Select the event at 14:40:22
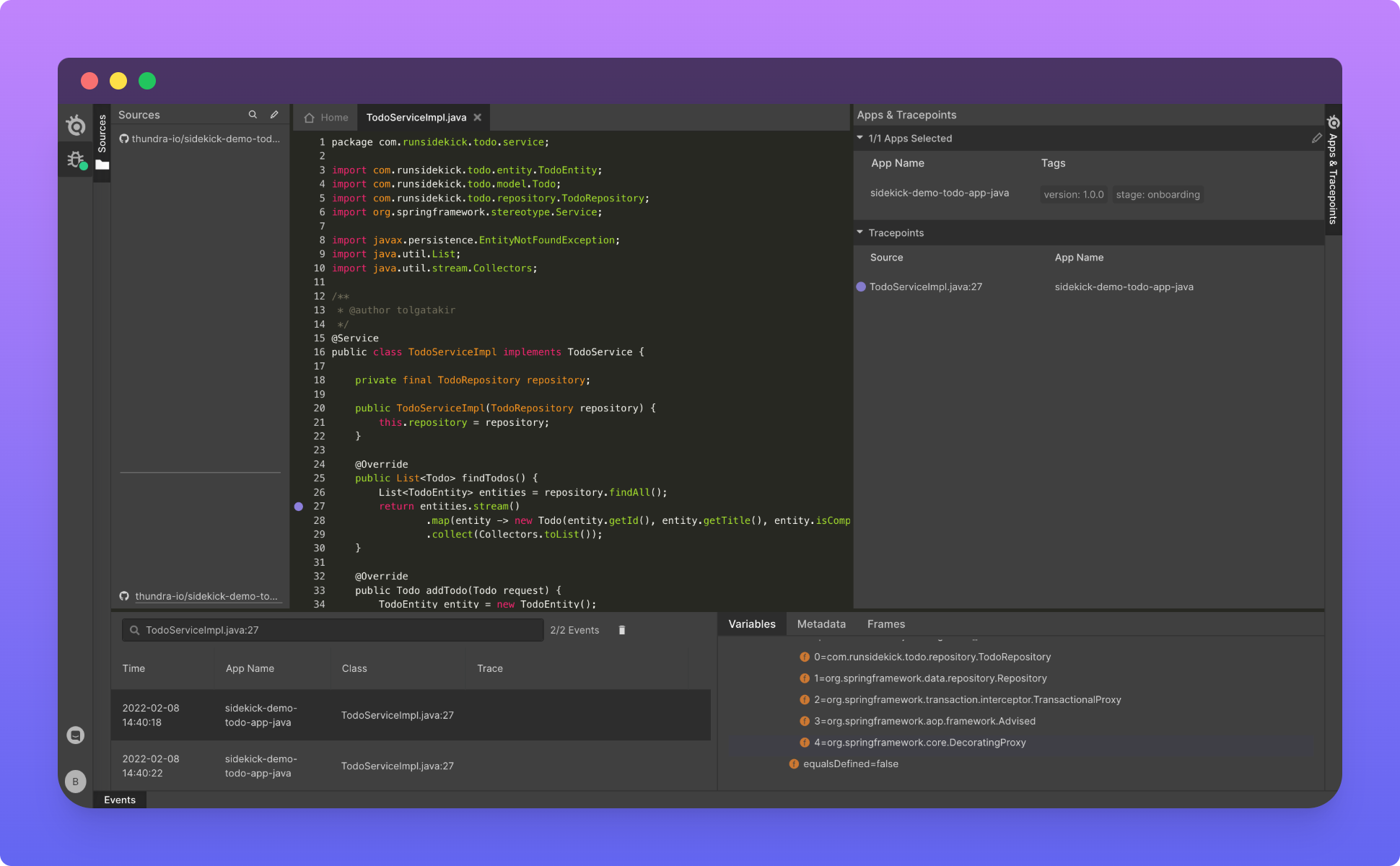The height and width of the screenshot is (866, 1400). (411, 766)
